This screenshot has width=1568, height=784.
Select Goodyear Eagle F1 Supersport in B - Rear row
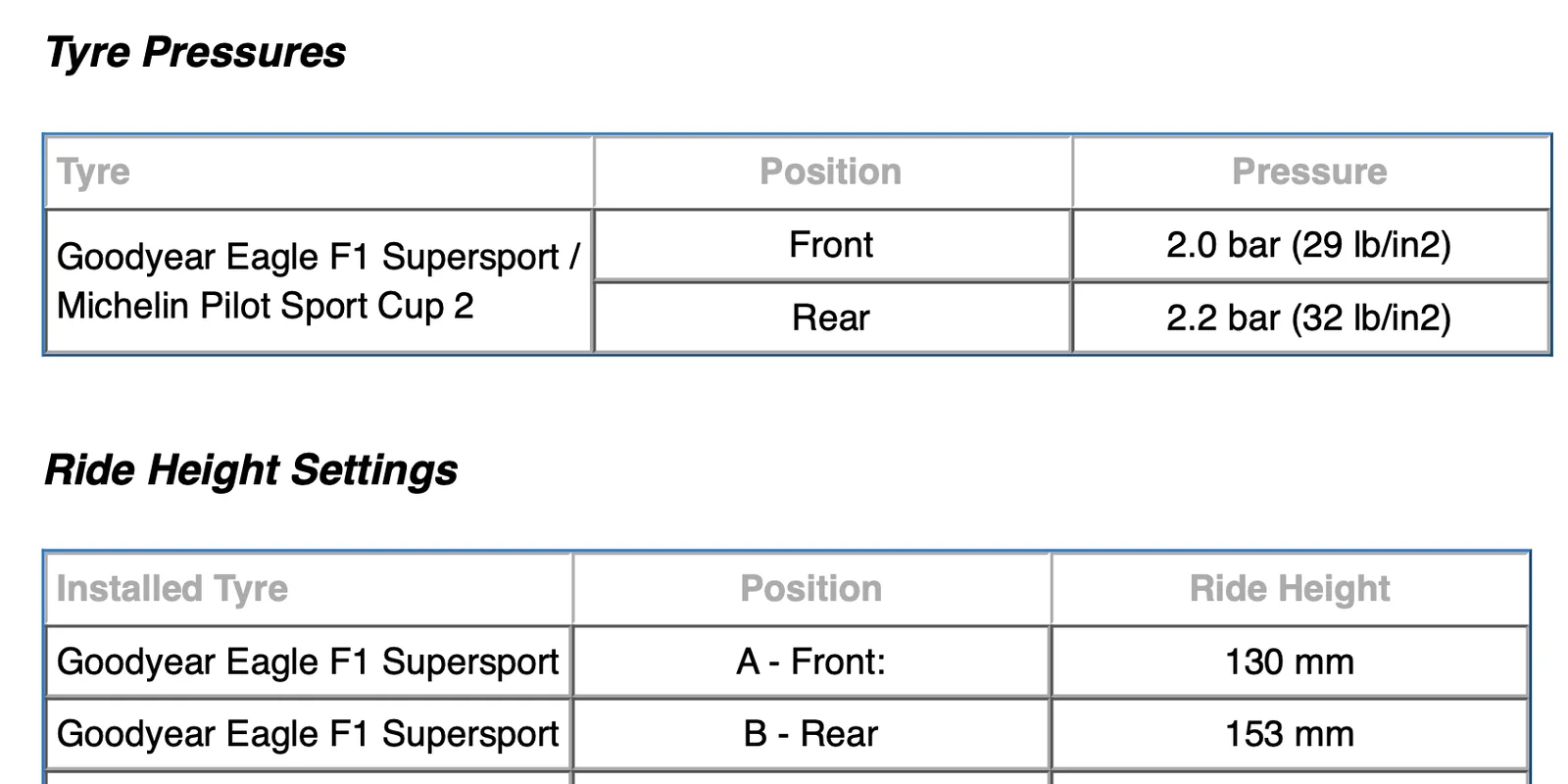tap(308, 734)
